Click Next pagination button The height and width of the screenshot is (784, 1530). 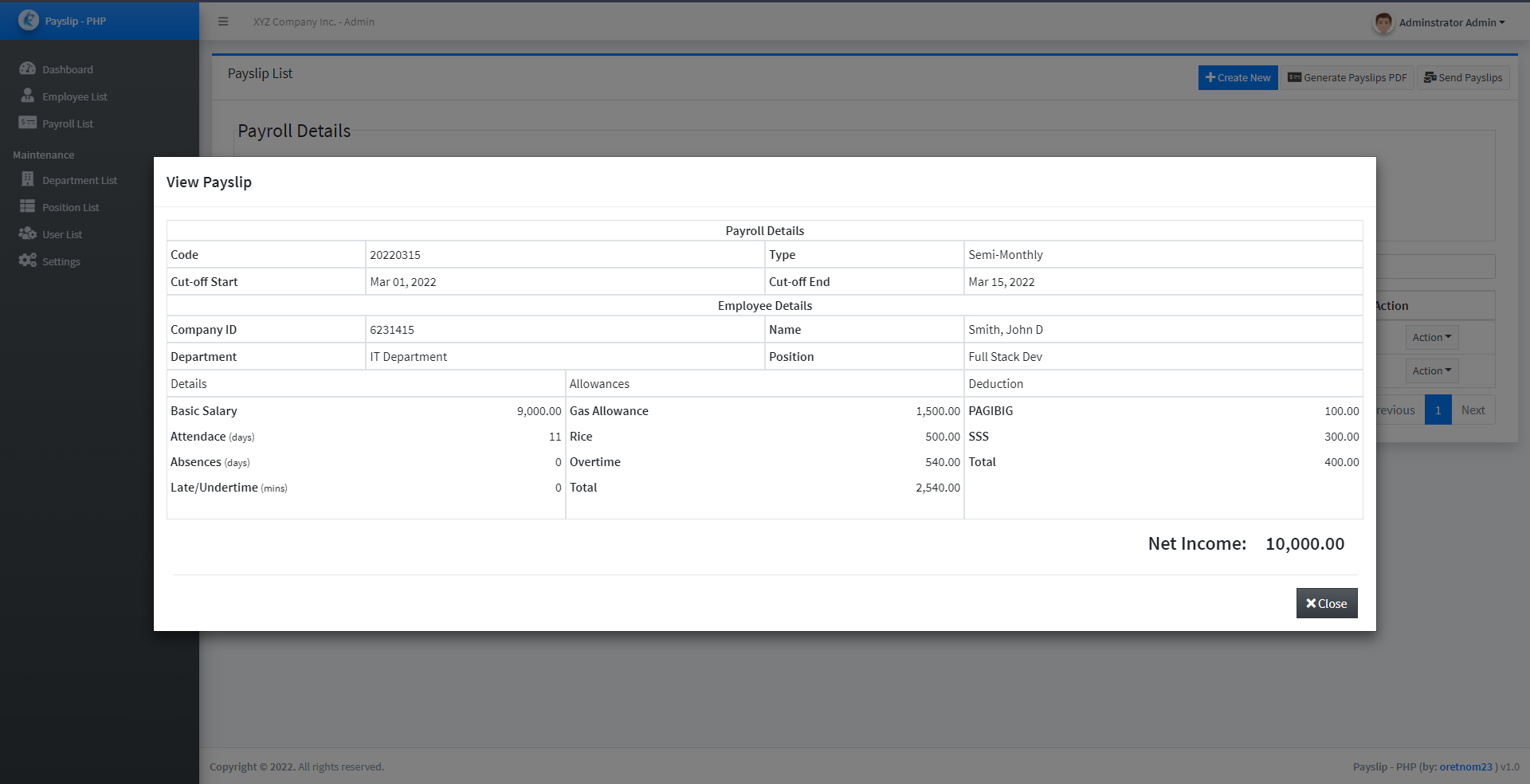point(1473,410)
